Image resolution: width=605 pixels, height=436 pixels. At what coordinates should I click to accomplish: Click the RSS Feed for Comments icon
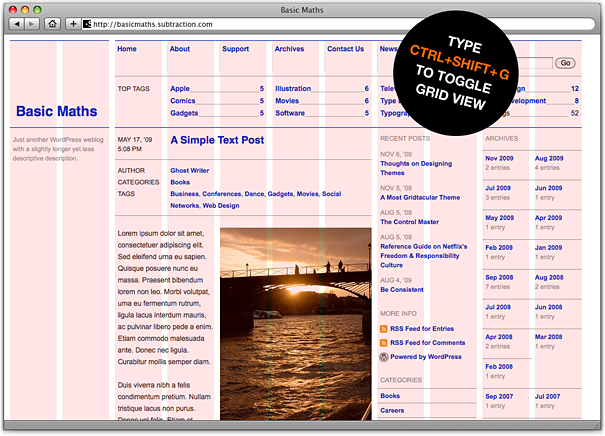click(384, 343)
